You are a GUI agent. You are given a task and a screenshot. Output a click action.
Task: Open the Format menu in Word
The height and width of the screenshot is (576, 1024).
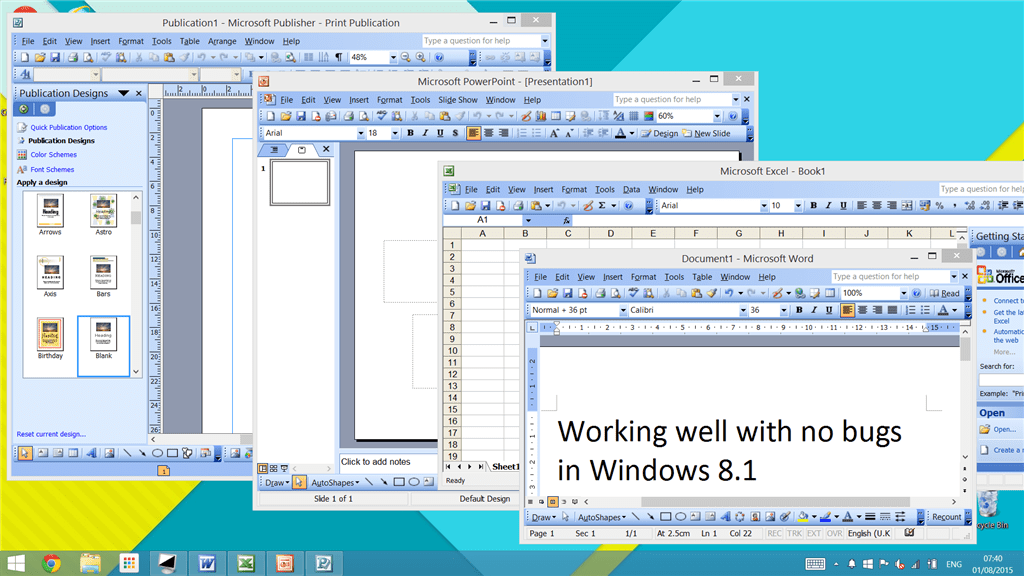pos(643,277)
